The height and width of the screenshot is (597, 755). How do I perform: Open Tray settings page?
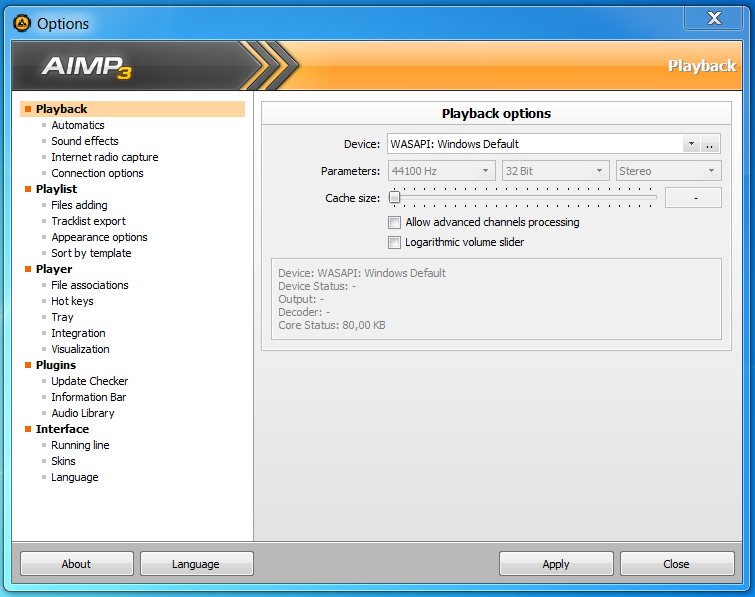pyautogui.click(x=62, y=317)
